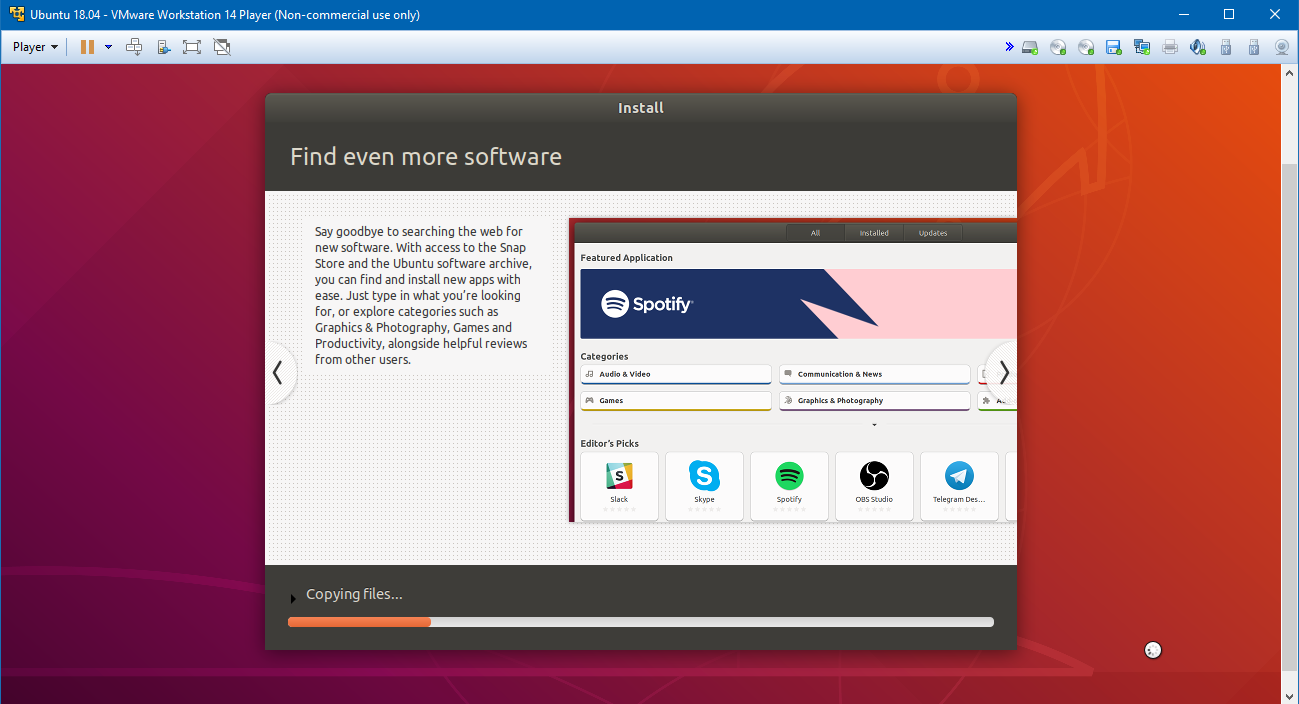Send Ctrl+Alt+Del to the virtual machine
The width and height of the screenshot is (1299, 704).
pyautogui.click(x=135, y=47)
